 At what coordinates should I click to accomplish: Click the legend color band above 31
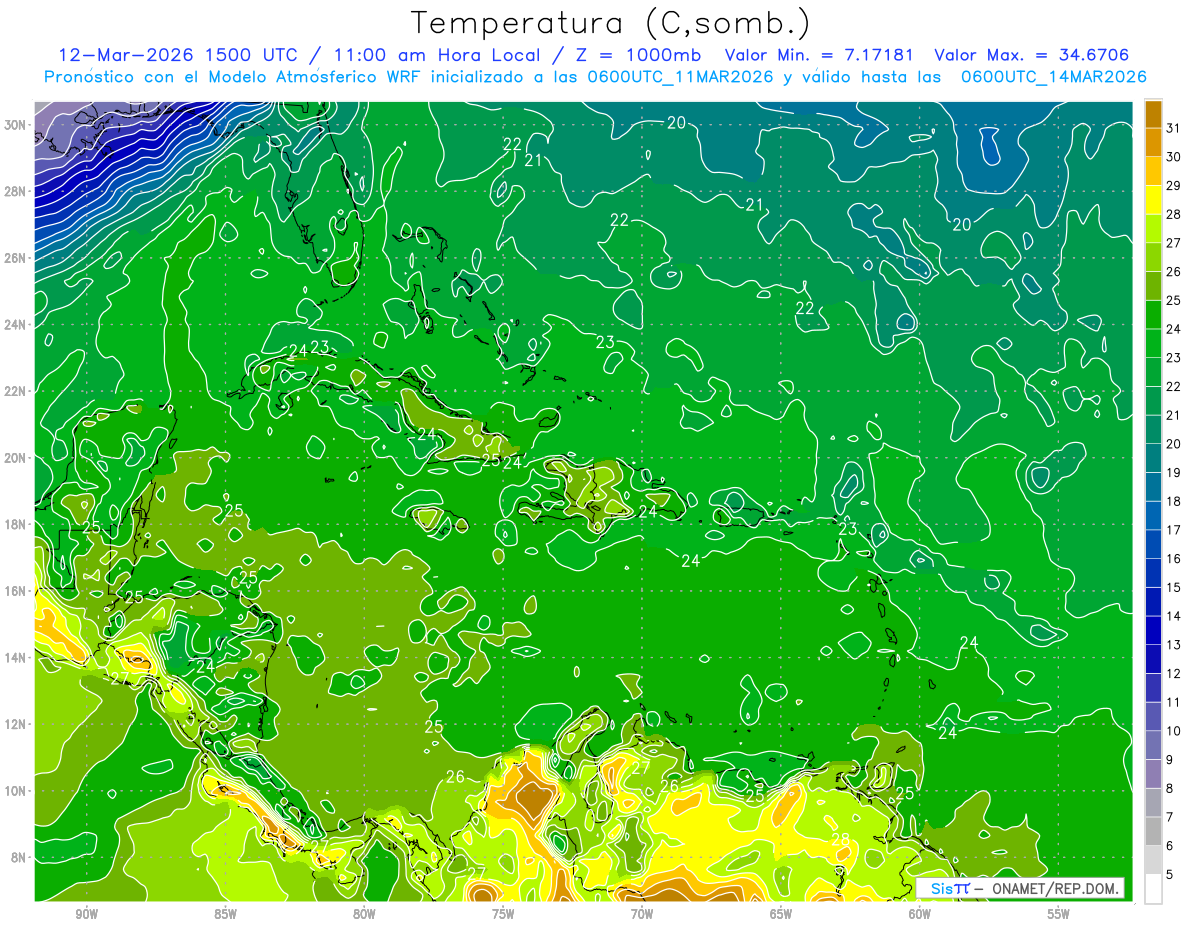click(1153, 113)
